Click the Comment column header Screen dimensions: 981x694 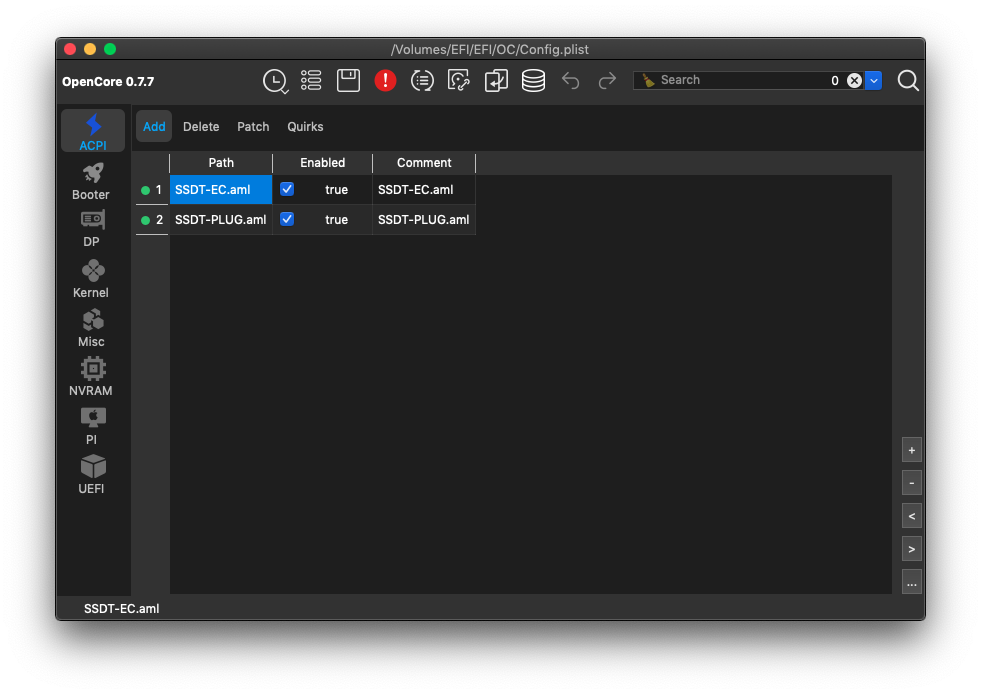(x=424, y=163)
